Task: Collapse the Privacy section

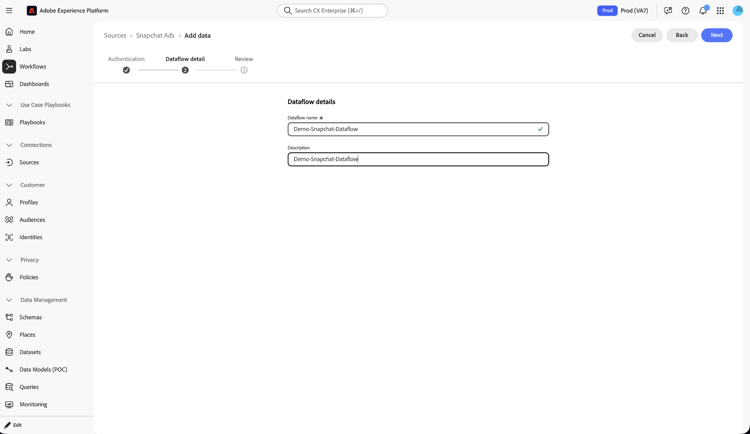Action: point(9,260)
